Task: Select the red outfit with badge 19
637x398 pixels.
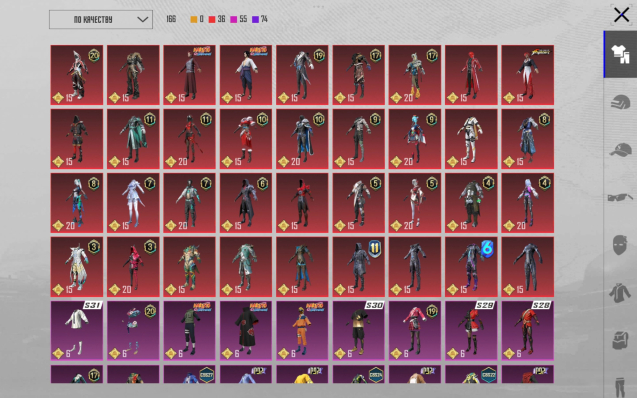Action: tap(302, 75)
